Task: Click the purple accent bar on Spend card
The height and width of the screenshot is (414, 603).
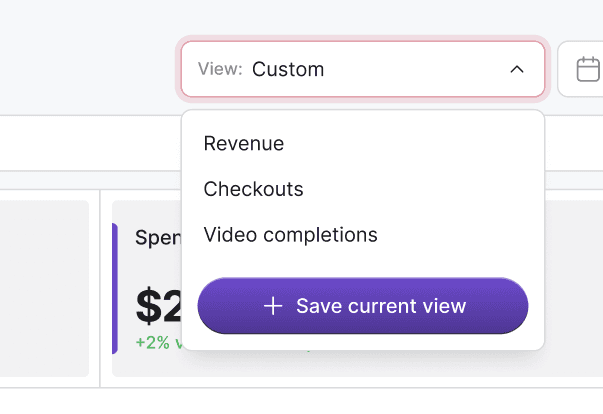Action: 115,288
